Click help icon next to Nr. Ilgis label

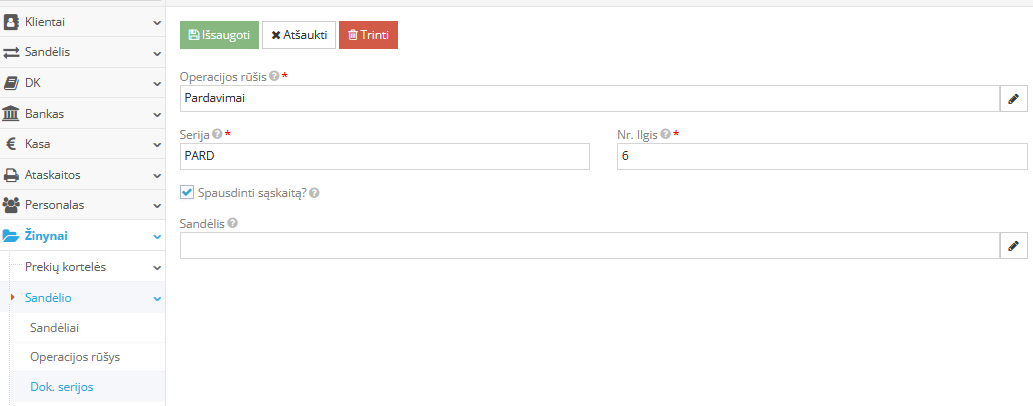pos(666,134)
